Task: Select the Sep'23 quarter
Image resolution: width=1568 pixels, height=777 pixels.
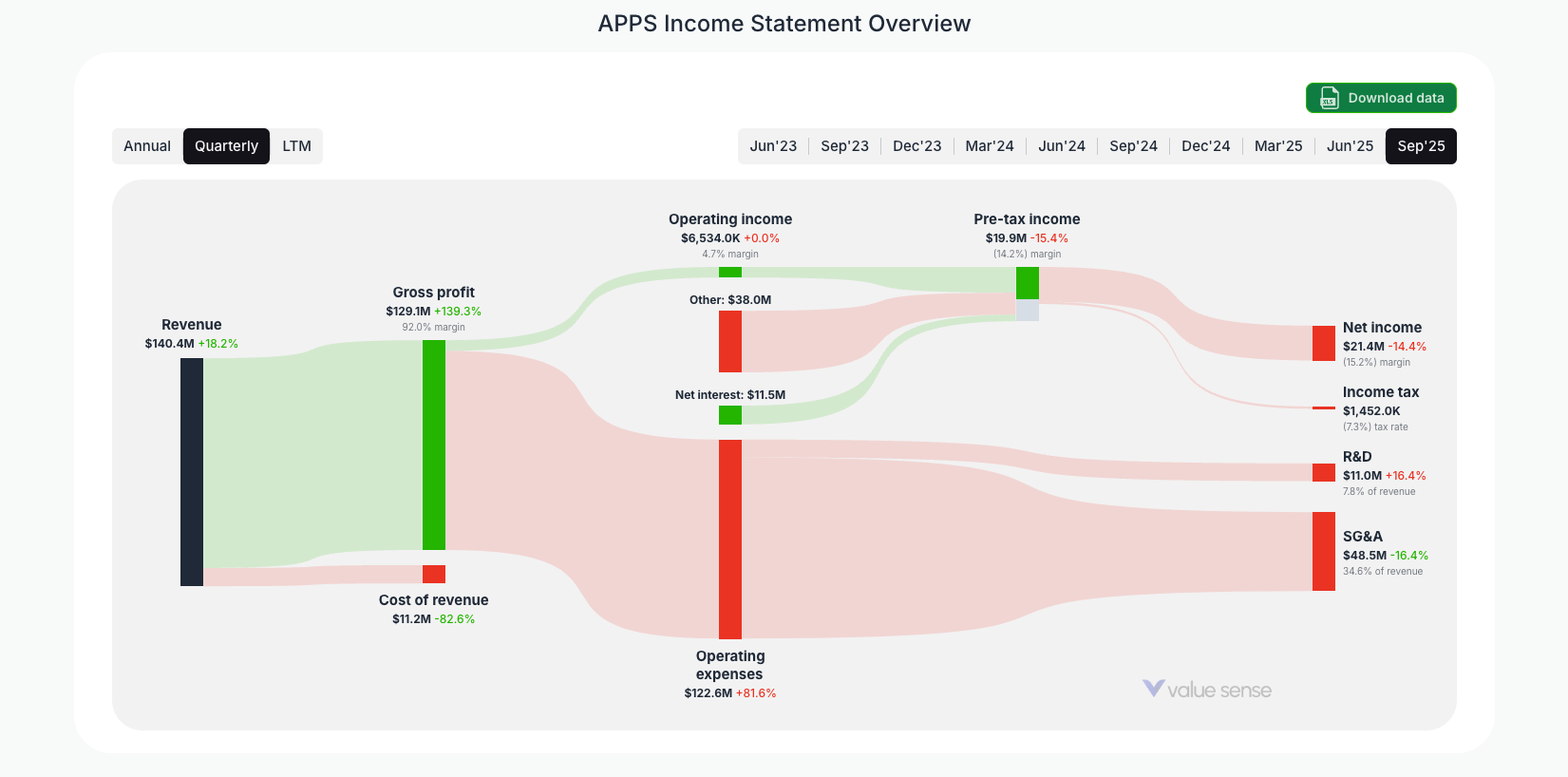Action: 844,146
